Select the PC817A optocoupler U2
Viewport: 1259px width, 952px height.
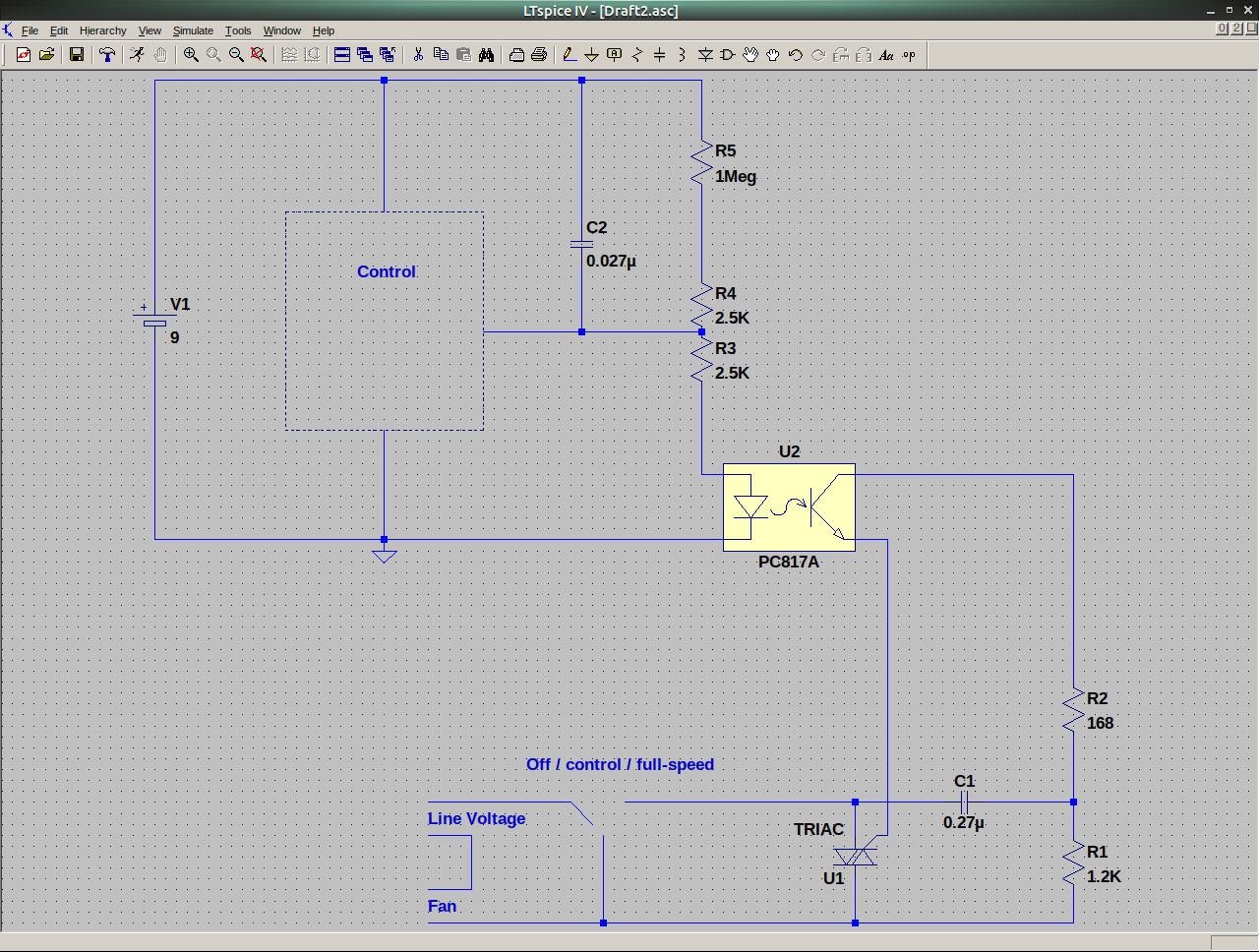tap(789, 507)
